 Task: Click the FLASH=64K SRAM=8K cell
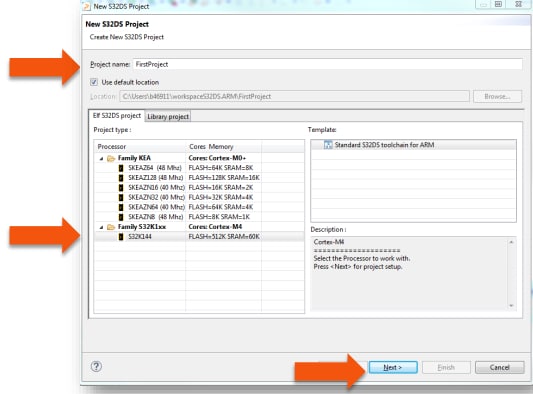[x=221, y=168]
